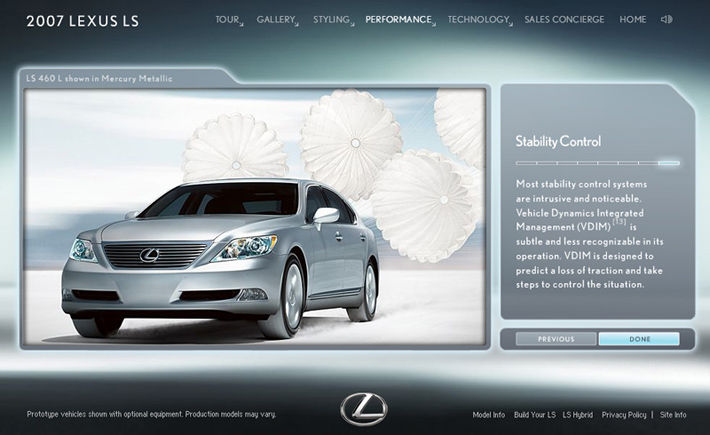
Task: Click the prototype vehicles disclaimer text
Action: 151,414
